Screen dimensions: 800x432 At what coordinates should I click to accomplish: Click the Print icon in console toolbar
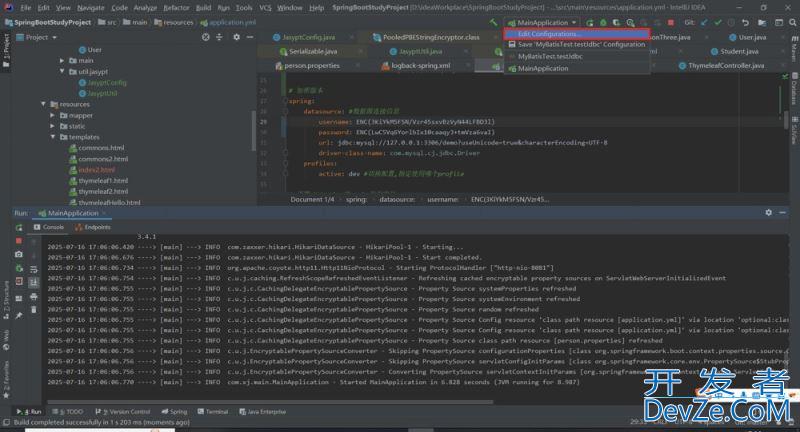pyautogui.click(x=34, y=296)
